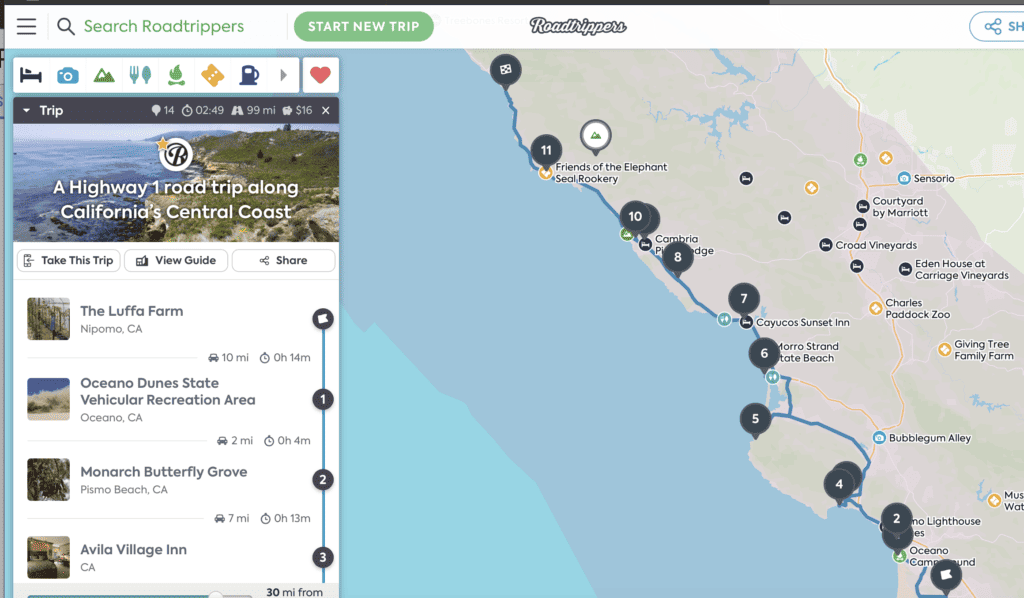Viewport: 1024px width, 598px height.
Task: Open the hamburger main menu
Action: coord(27,26)
